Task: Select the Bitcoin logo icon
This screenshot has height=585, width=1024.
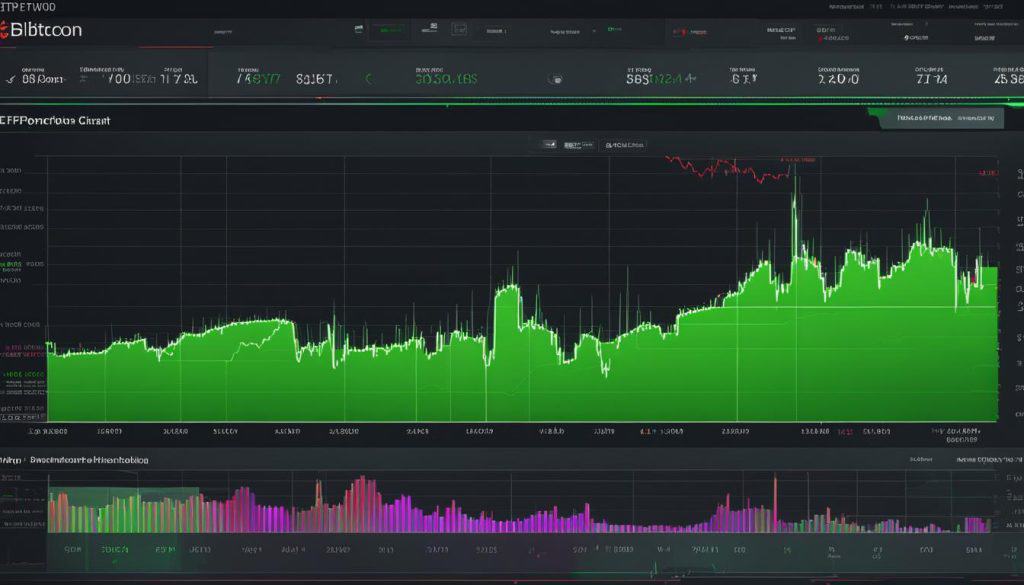Action: [x=8, y=30]
